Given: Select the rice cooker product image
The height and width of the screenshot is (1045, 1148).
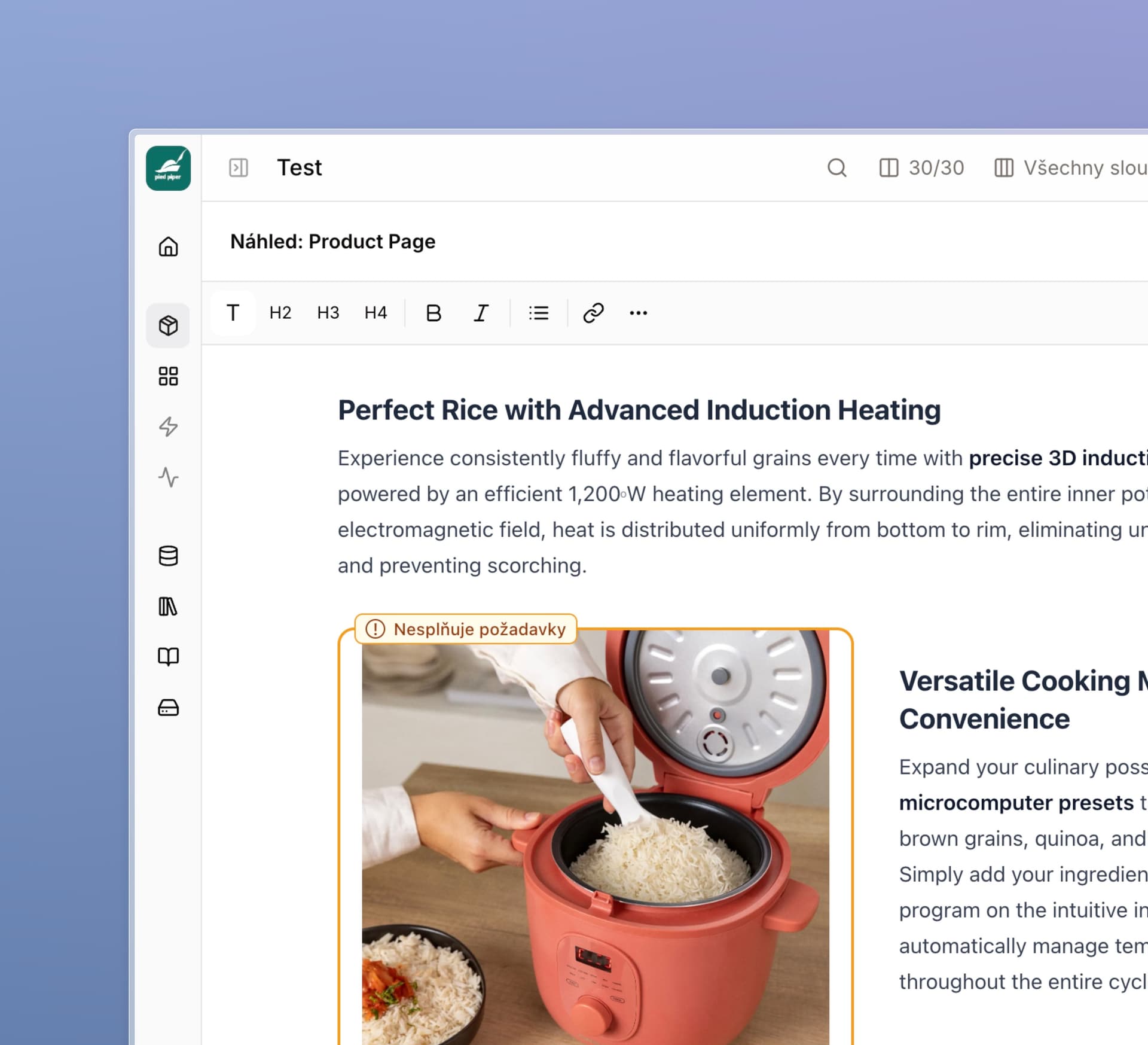Looking at the screenshot, I should click(596, 837).
